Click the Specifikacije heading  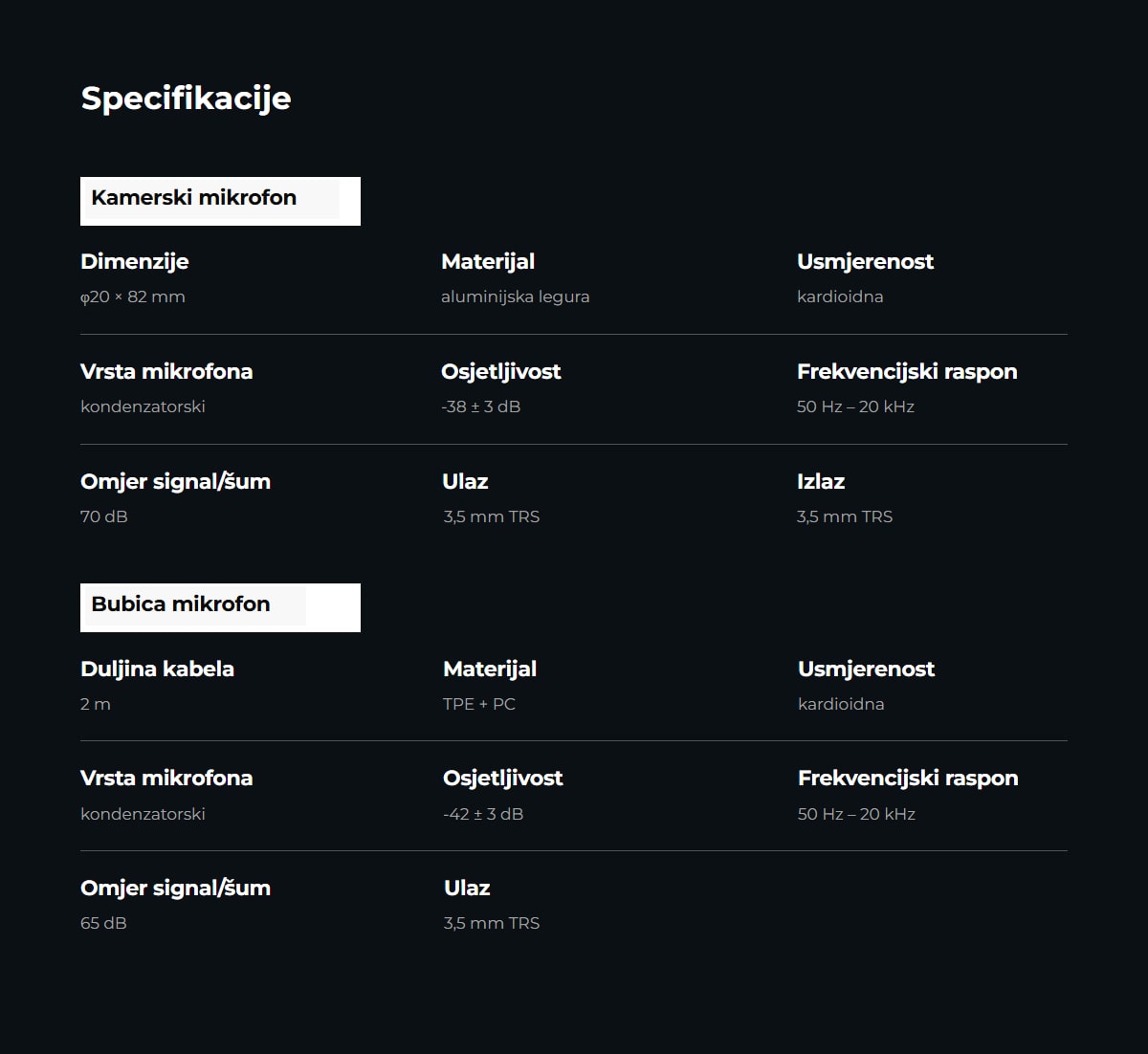coord(186,99)
